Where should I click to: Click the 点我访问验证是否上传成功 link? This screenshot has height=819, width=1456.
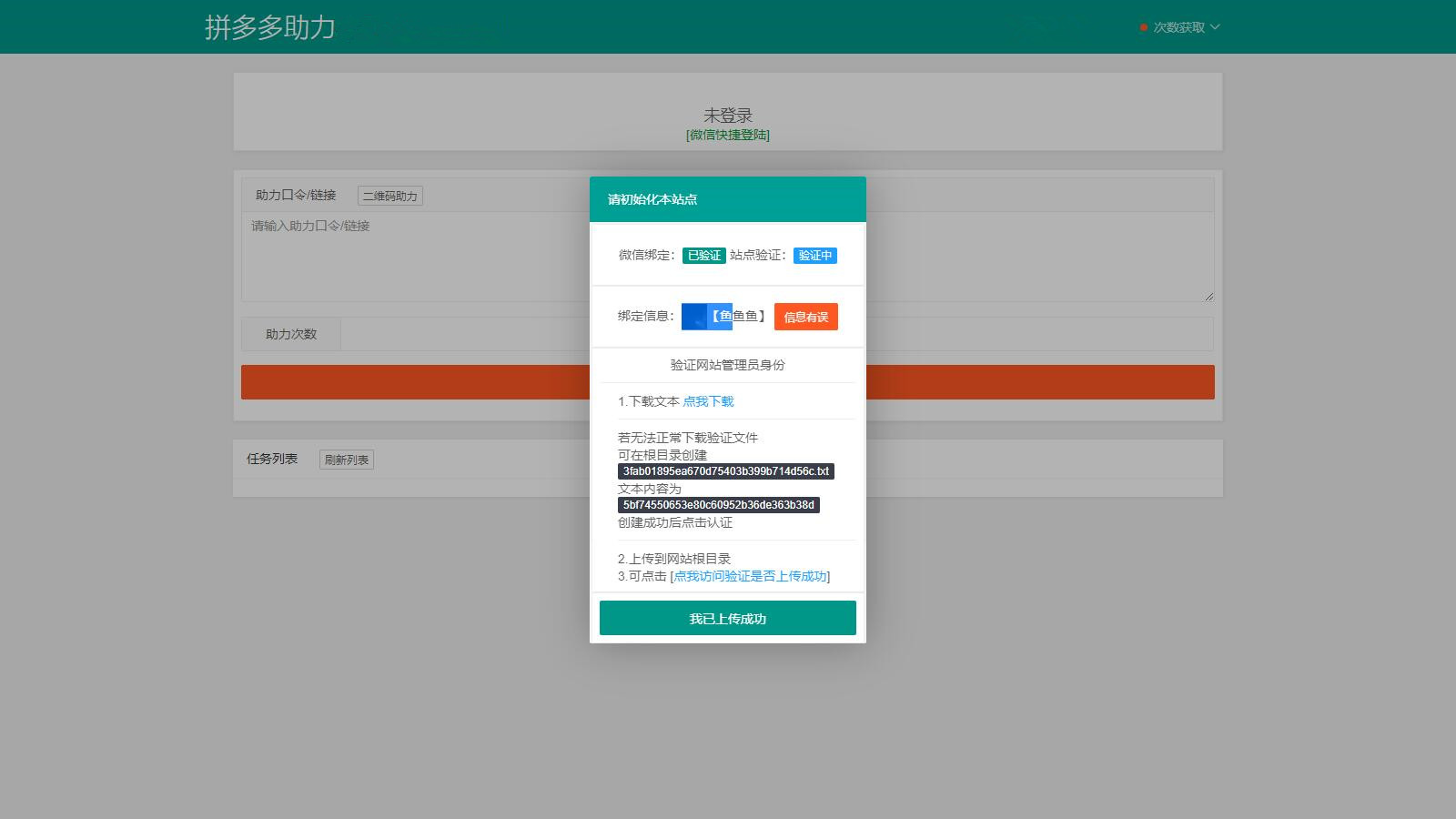(751, 576)
